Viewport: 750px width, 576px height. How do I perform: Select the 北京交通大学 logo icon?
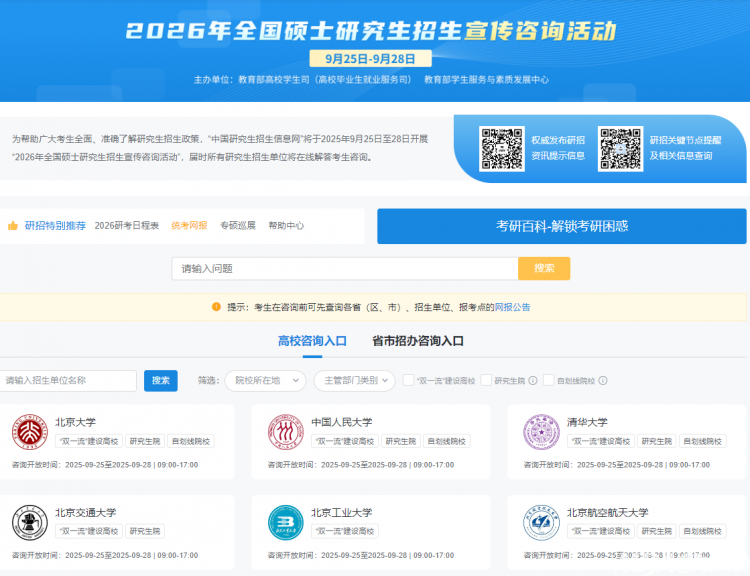click(x=29, y=523)
